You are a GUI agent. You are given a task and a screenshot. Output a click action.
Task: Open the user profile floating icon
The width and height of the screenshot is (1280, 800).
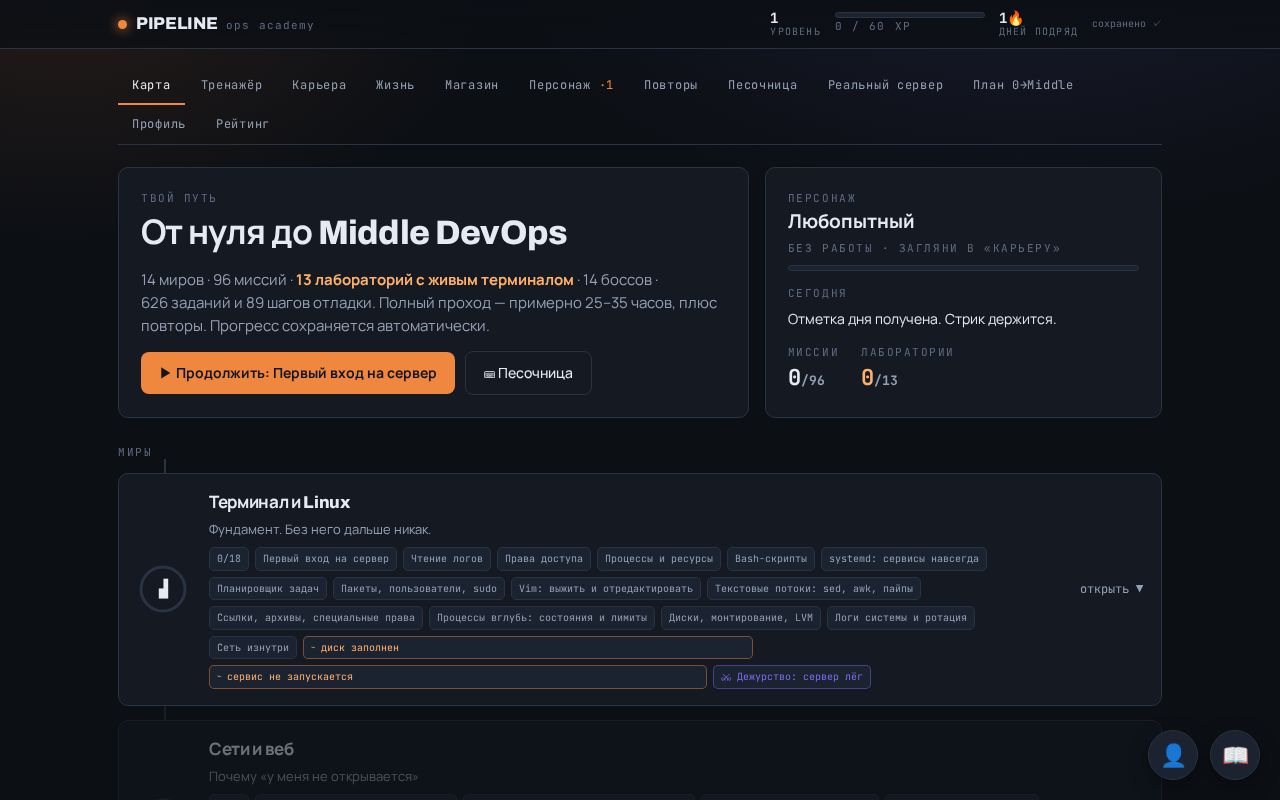(1173, 755)
